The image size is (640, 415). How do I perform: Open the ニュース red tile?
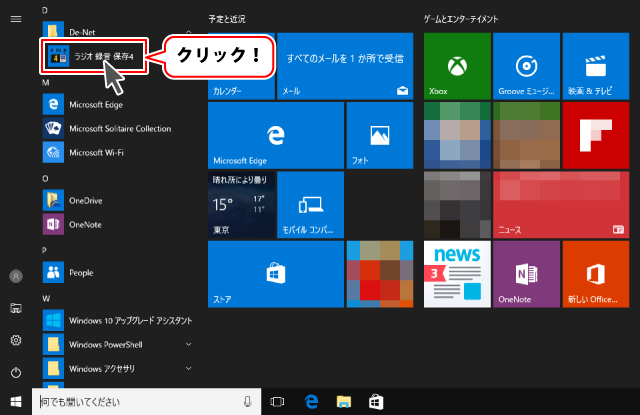point(561,205)
